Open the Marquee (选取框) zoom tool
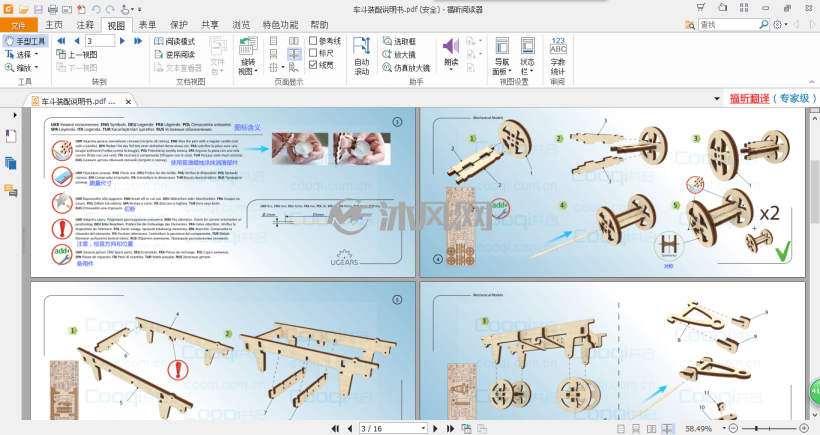 click(x=399, y=41)
